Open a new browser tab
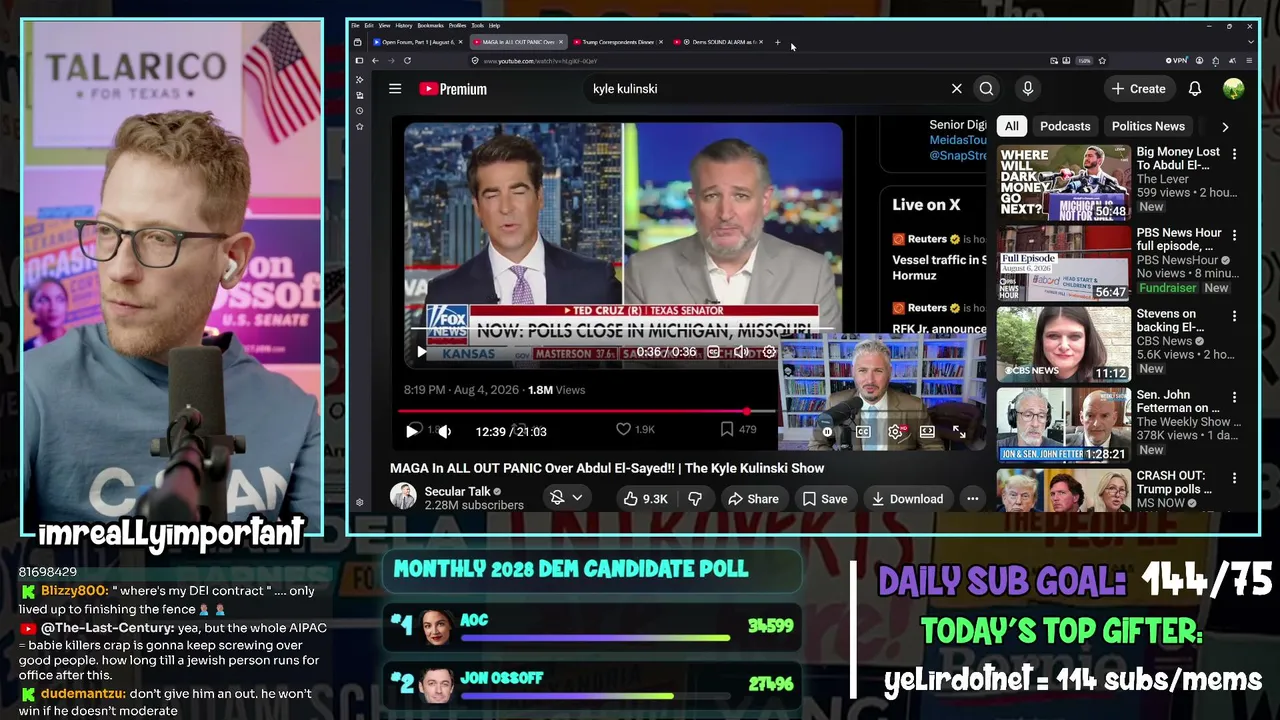 coord(777,42)
